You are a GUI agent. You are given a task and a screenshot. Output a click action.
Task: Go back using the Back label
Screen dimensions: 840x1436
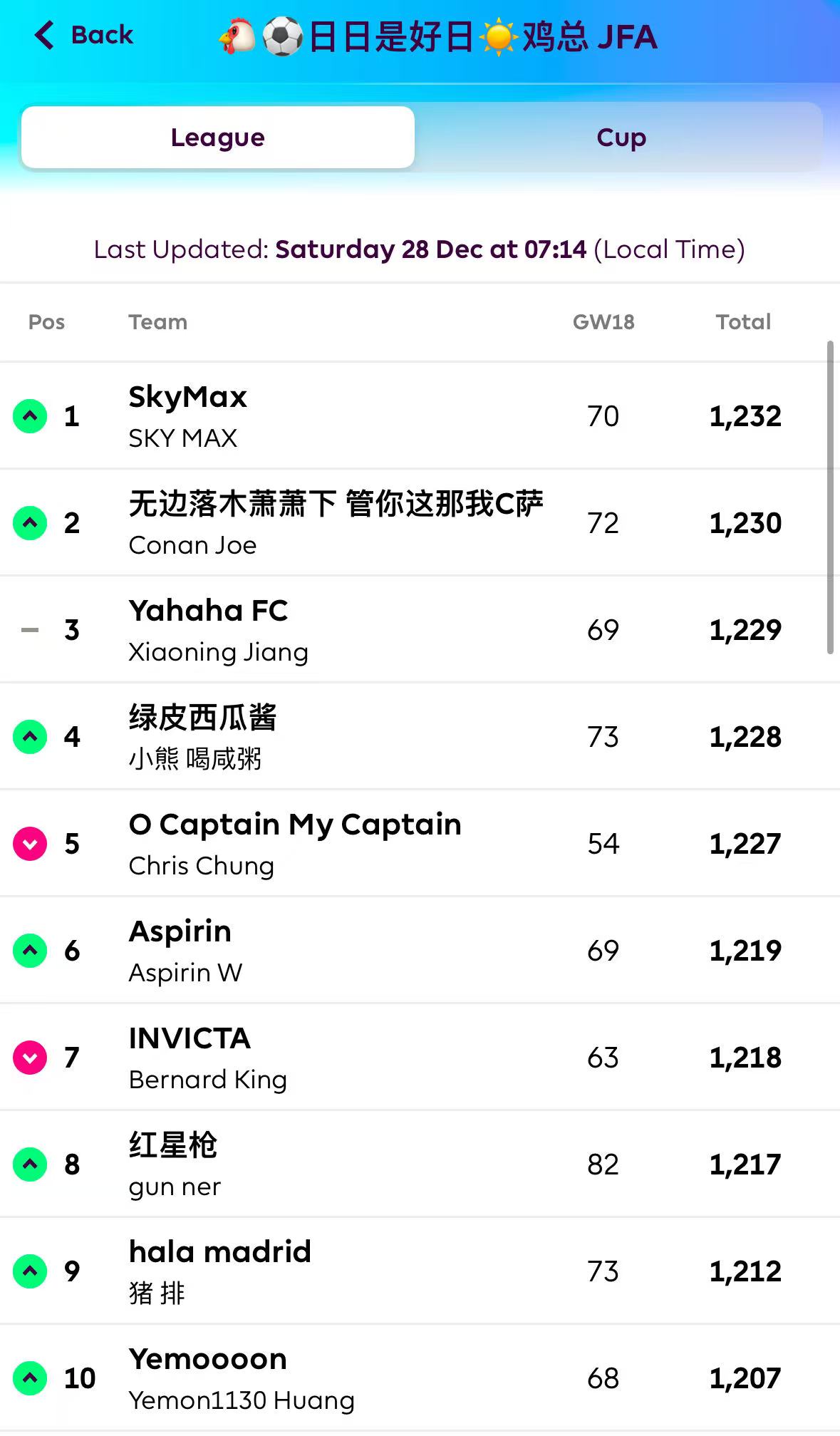pyautogui.click(x=102, y=35)
